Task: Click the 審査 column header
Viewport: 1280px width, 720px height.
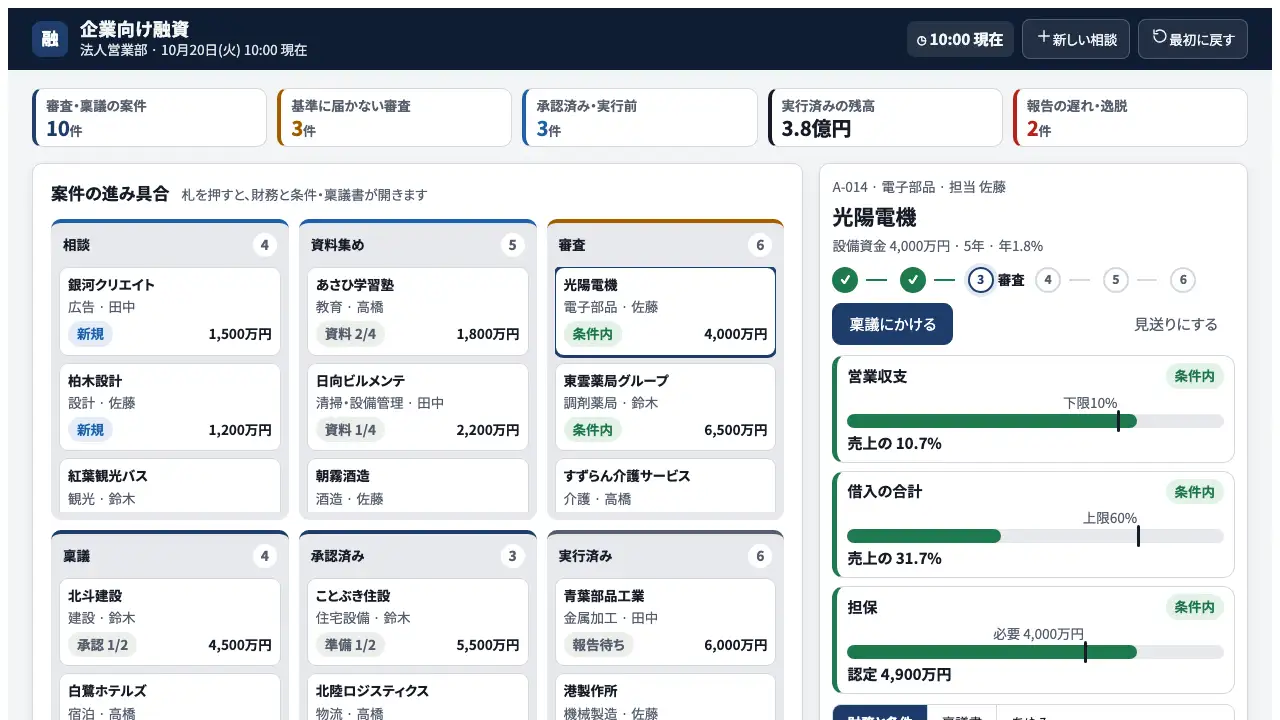Action: pos(665,245)
